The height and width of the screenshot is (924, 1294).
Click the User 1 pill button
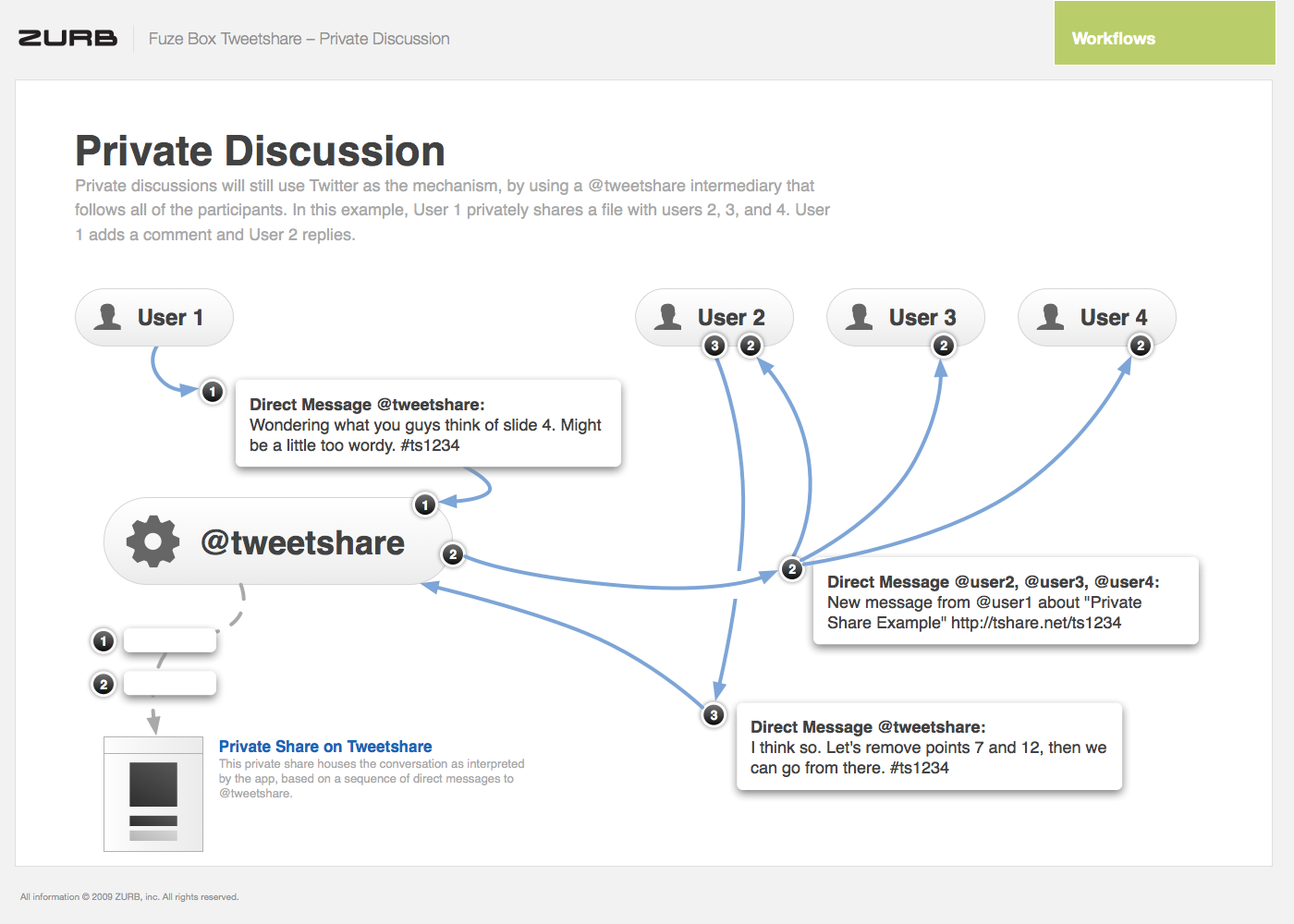(x=154, y=317)
